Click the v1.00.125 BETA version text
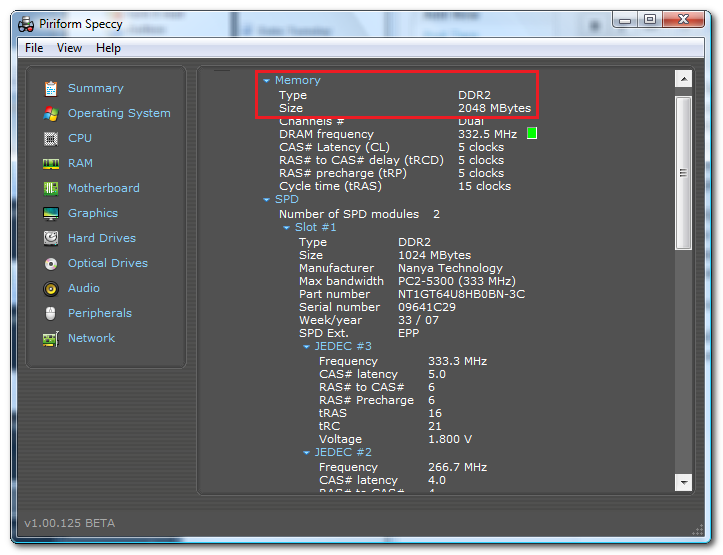 (x=70, y=523)
